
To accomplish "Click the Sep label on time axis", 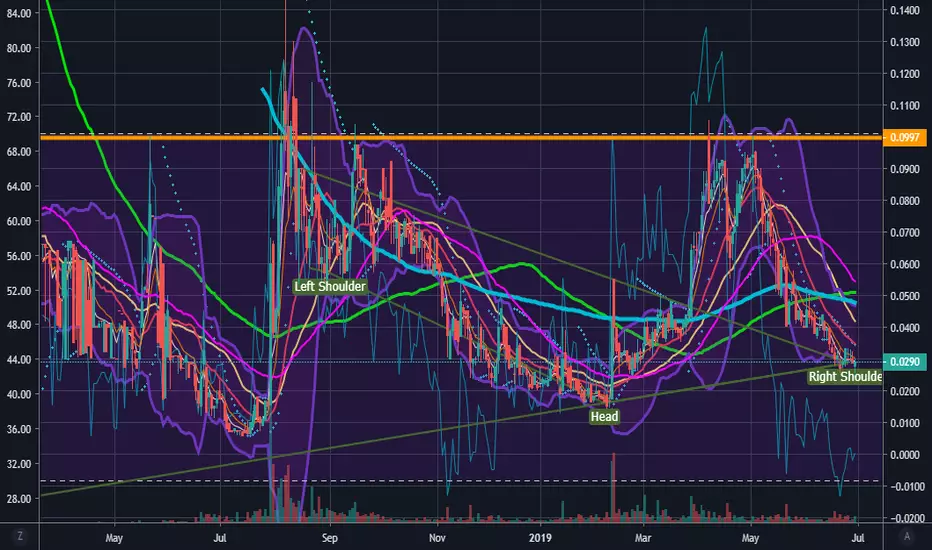I will tap(329, 538).
